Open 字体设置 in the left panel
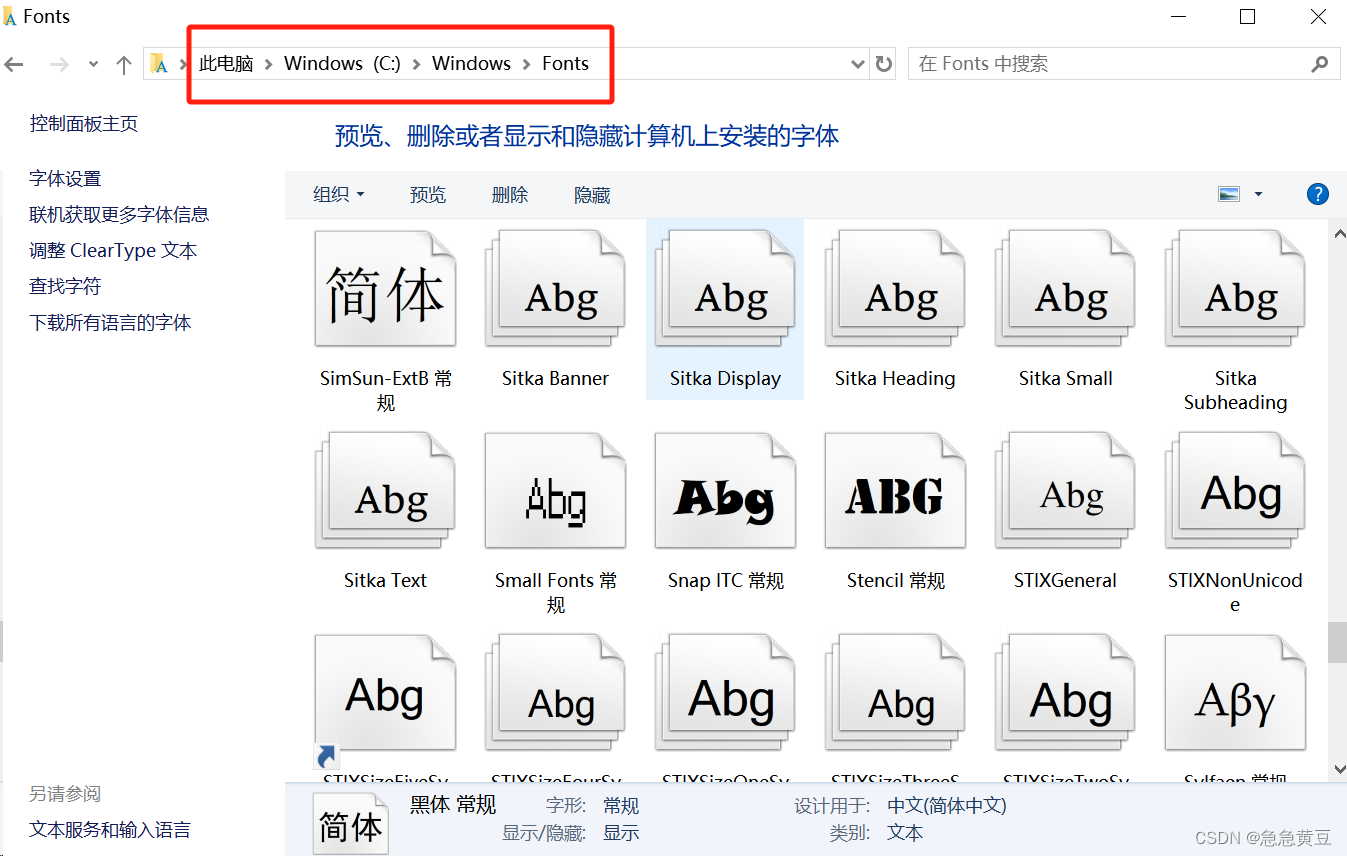 pos(65,178)
